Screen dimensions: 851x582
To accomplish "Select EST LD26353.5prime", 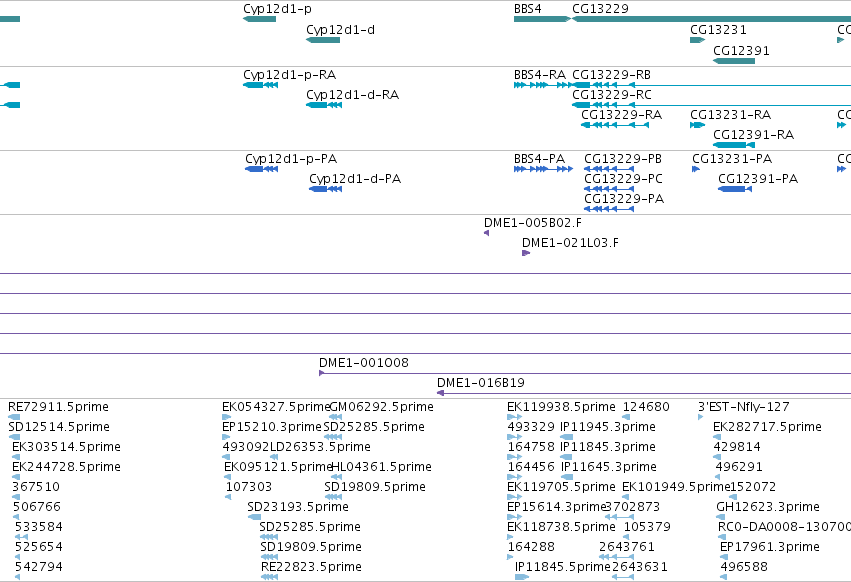I will (x=274, y=457).
